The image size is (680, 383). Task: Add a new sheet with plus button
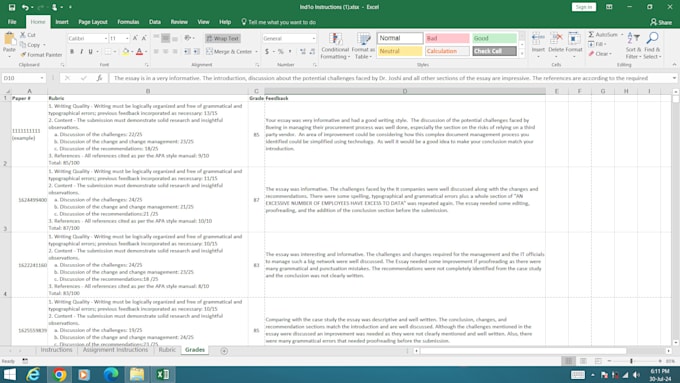click(x=224, y=350)
